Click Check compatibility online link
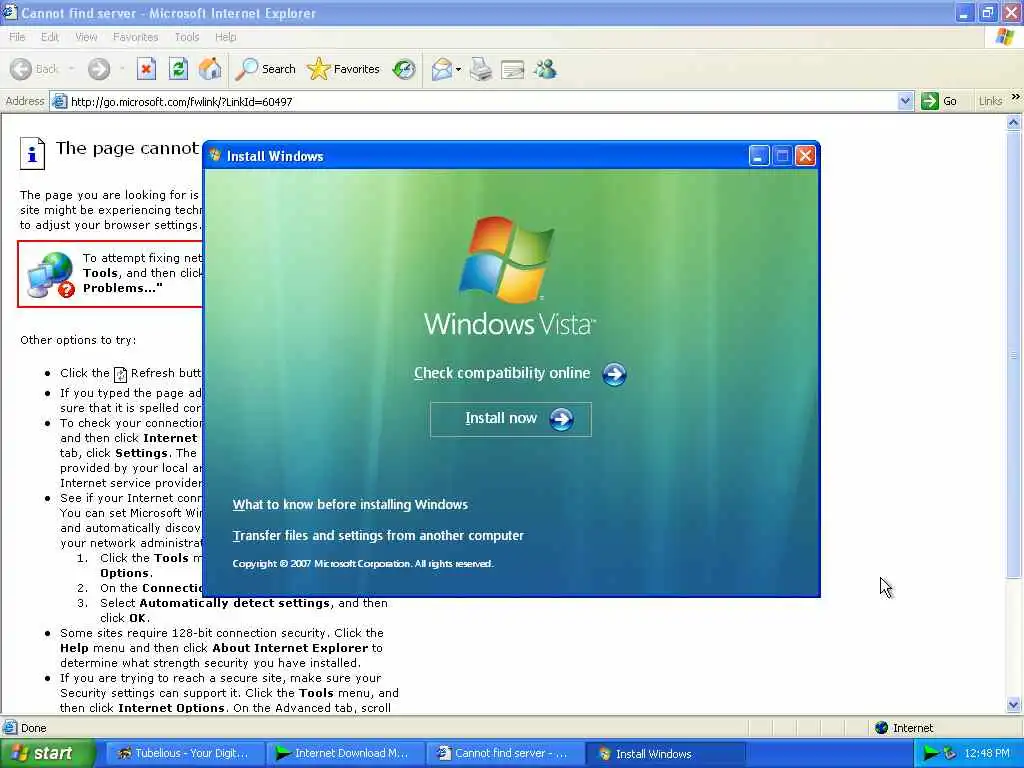This screenshot has height=768, width=1024. click(x=502, y=373)
